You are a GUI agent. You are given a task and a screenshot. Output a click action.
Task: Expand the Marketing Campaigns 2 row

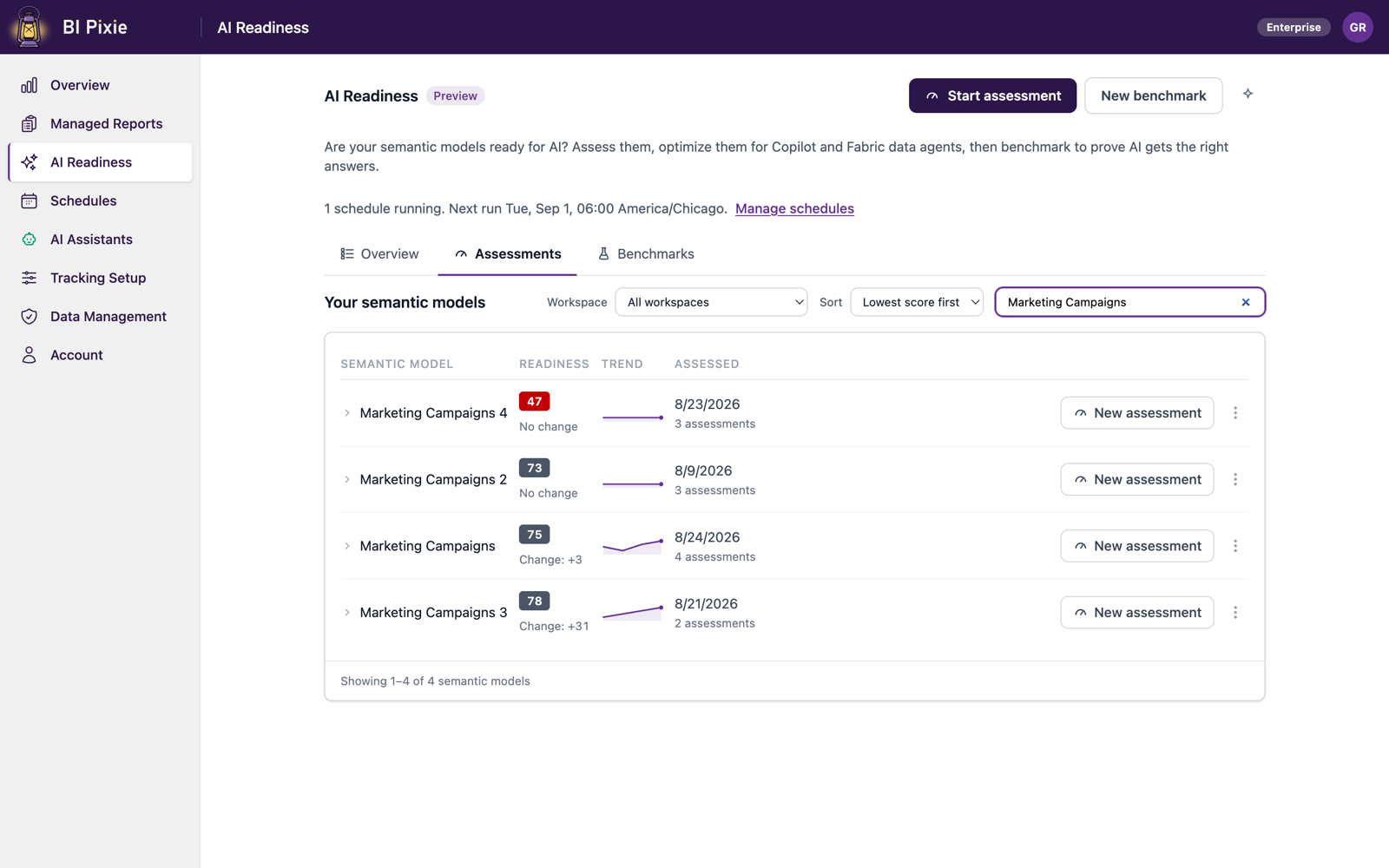coord(347,479)
